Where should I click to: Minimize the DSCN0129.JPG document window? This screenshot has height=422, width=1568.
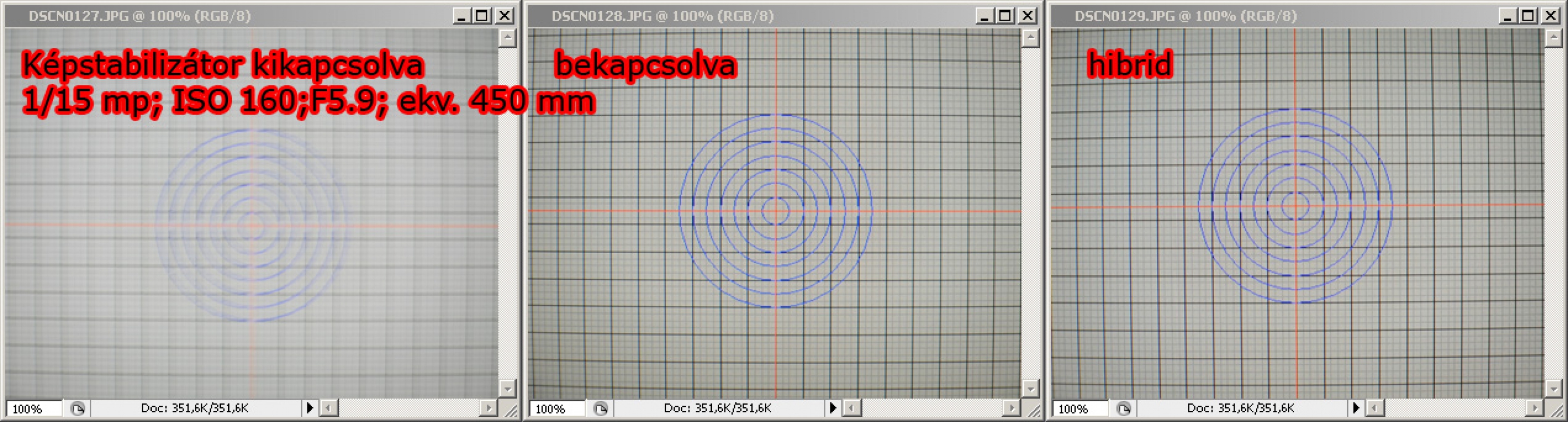pyautogui.click(x=1507, y=16)
